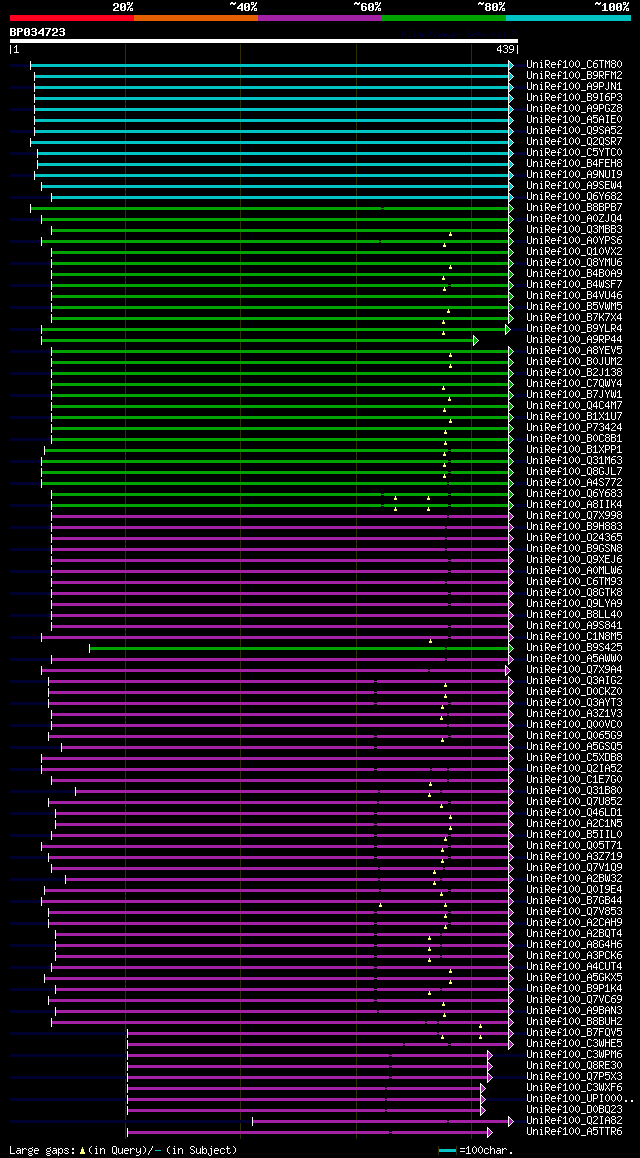Click the UniRef100_C1N8M5 label
The width and height of the screenshot is (640, 1158).
[574, 637]
